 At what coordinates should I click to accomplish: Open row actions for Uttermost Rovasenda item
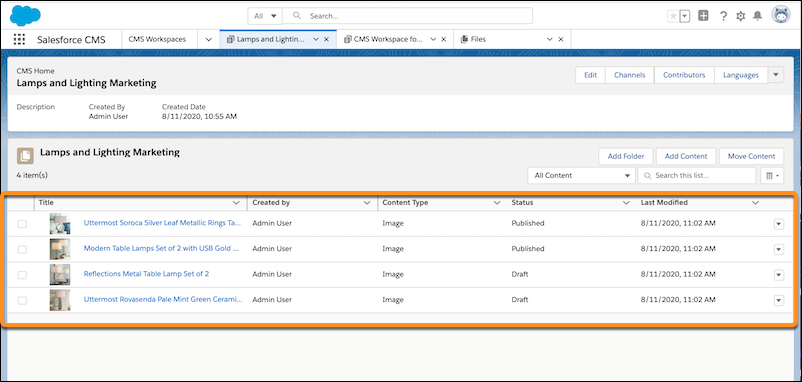(x=778, y=301)
